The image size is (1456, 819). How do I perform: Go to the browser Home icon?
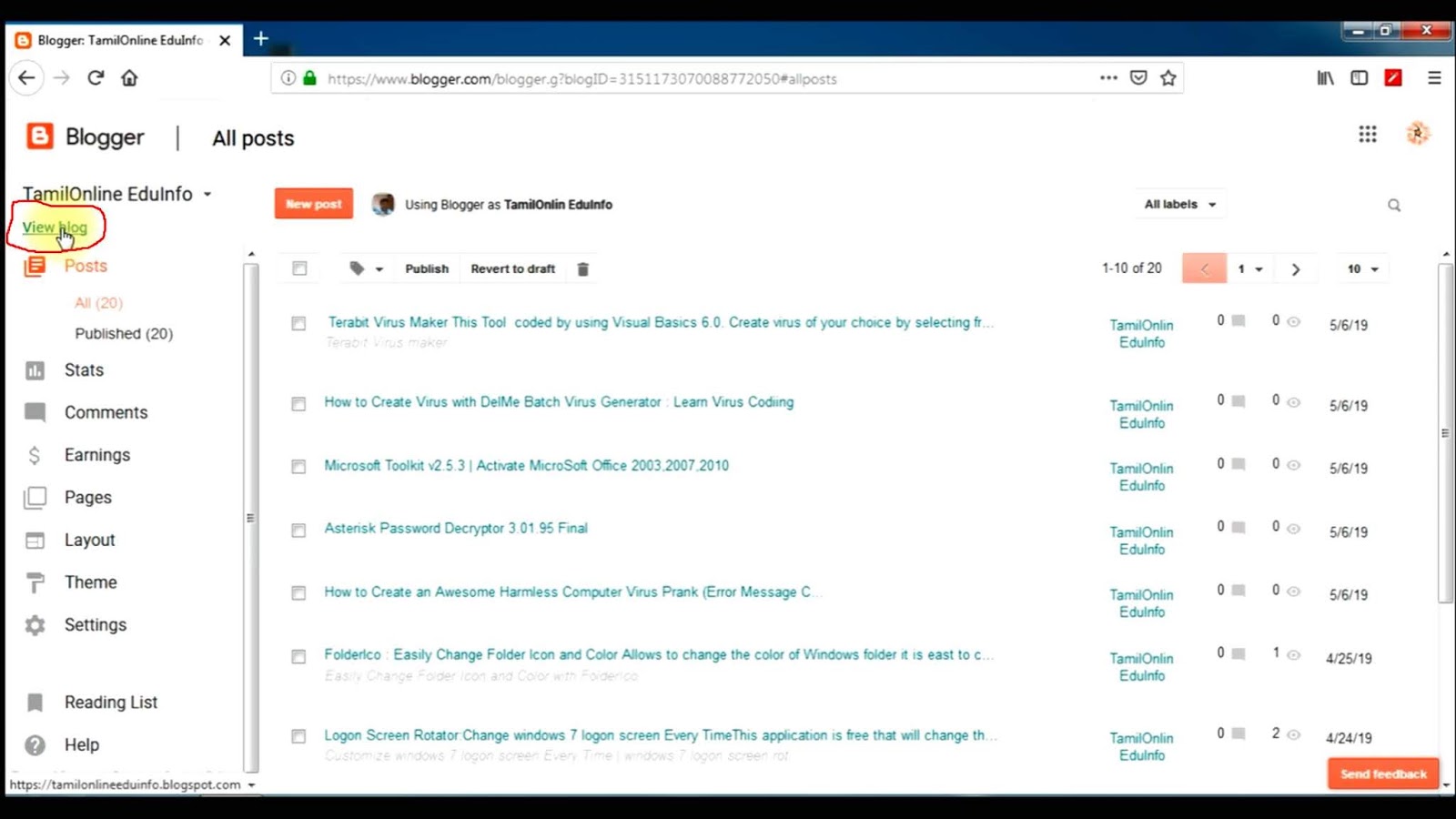(x=129, y=78)
